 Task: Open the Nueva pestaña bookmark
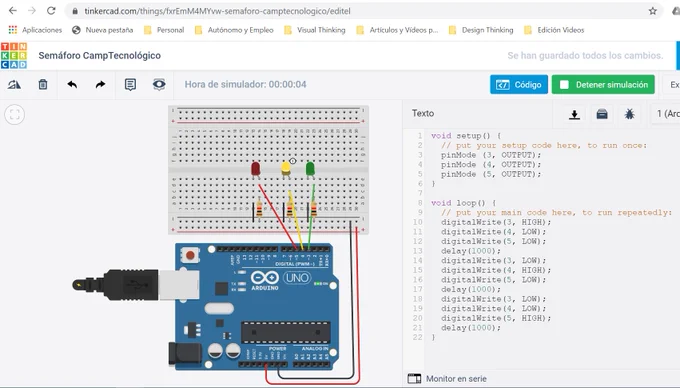(103, 30)
